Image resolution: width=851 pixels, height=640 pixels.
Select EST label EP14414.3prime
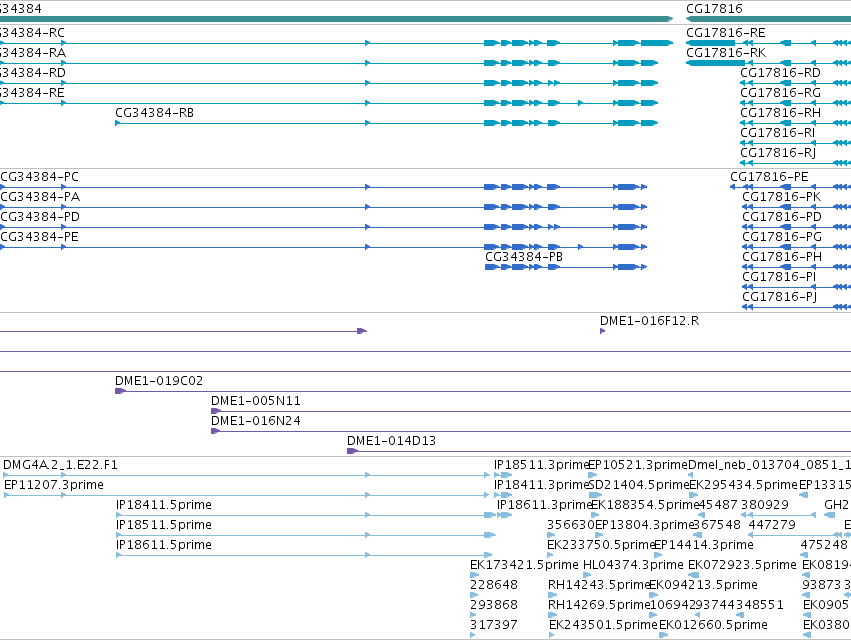704,545
